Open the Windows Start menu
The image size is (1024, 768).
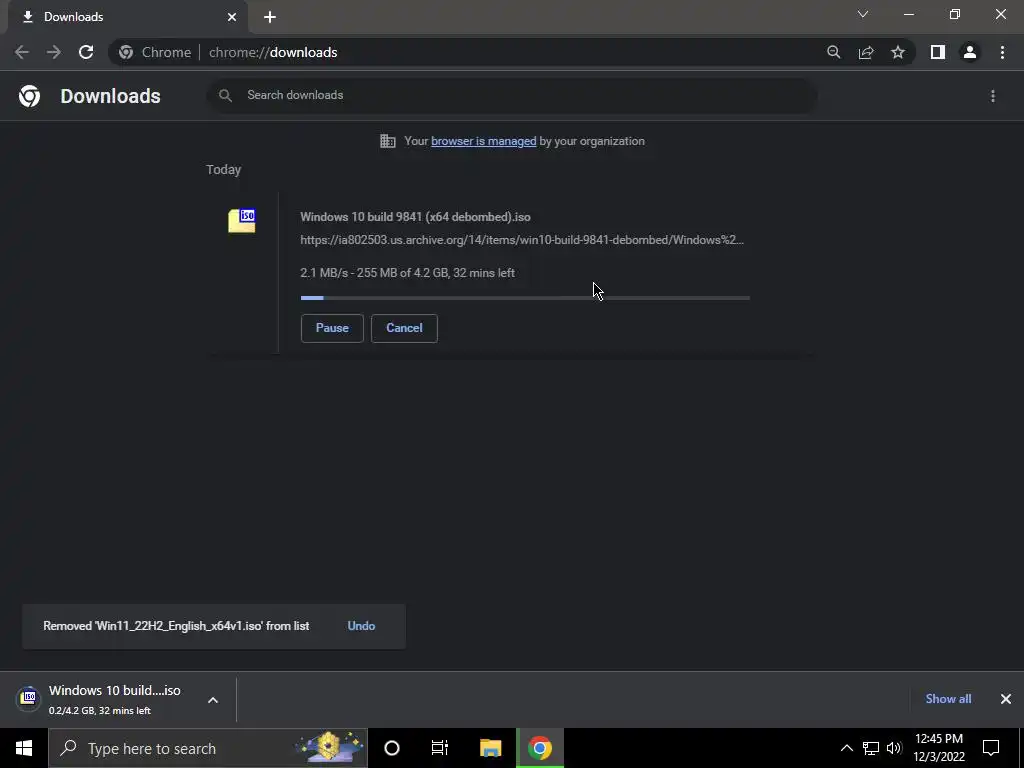pos(24,748)
